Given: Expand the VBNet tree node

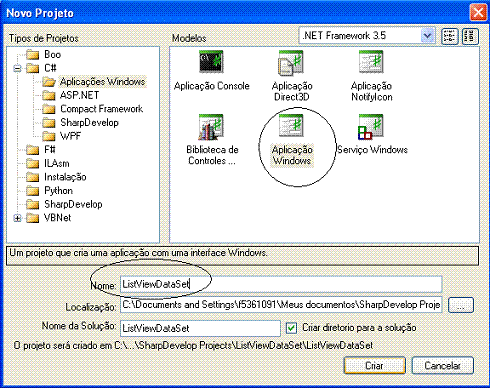Looking at the screenshot, I should (17, 218).
